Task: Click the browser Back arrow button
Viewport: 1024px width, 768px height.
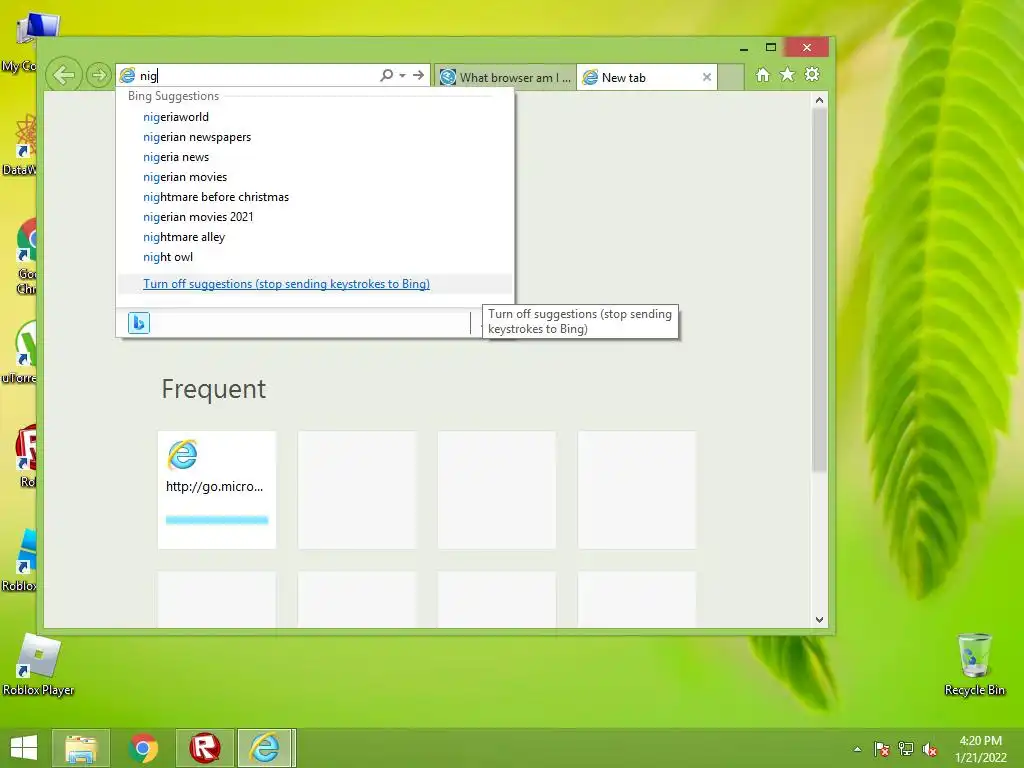Action: pos(64,75)
